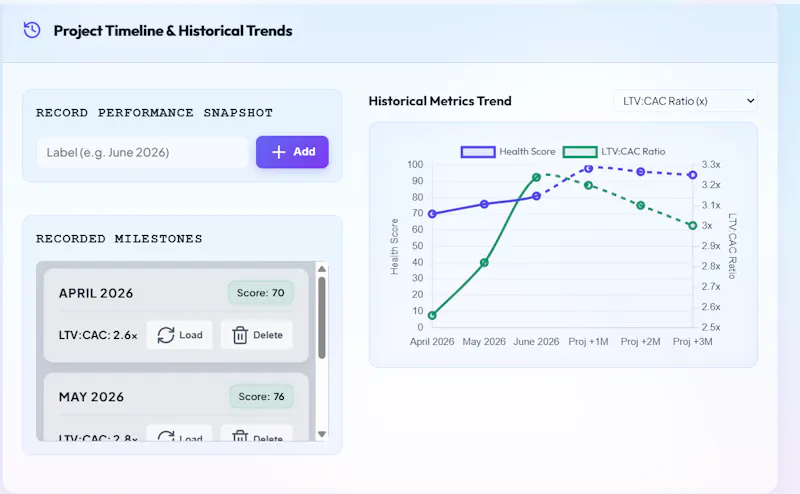Open the LTV:CAC Ratio (x) metric dropdown
This screenshot has height=494, width=800.
click(x=685, y=101)
